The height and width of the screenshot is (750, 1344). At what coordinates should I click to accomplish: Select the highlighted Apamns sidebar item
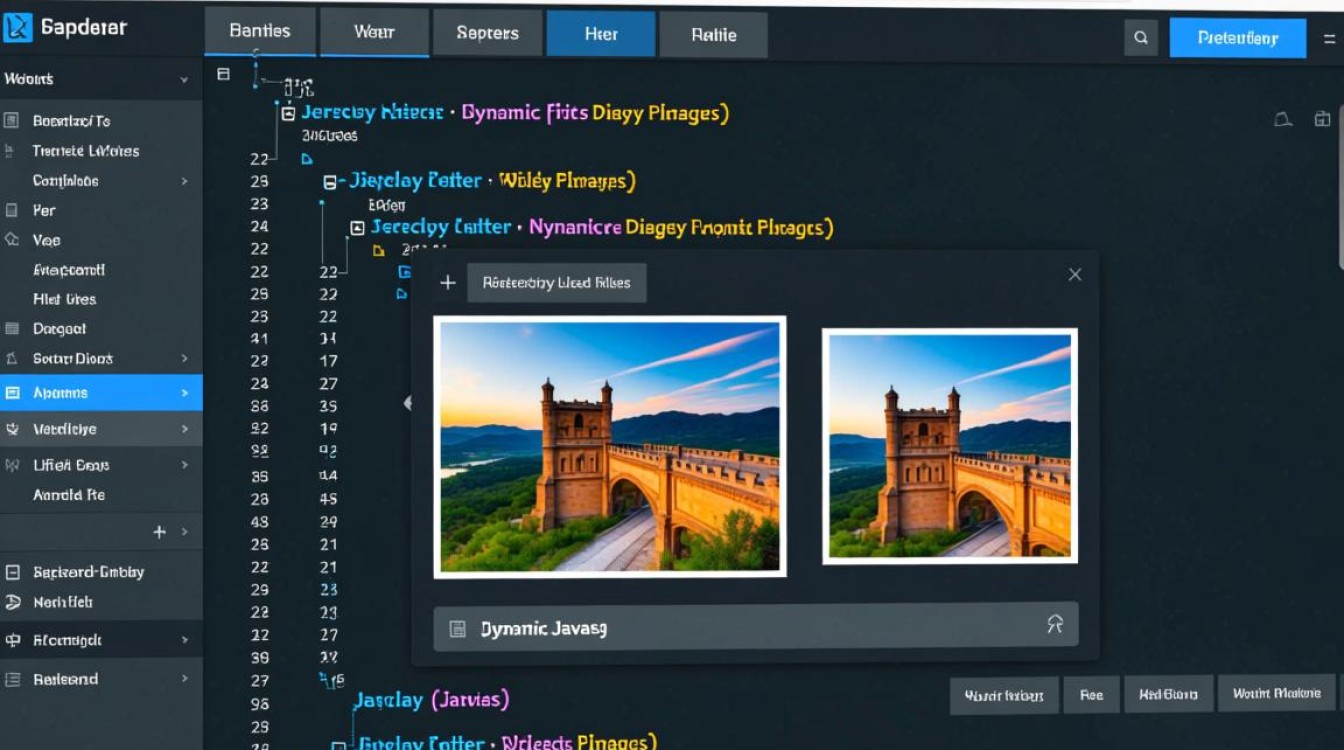(x=100, y=393)
